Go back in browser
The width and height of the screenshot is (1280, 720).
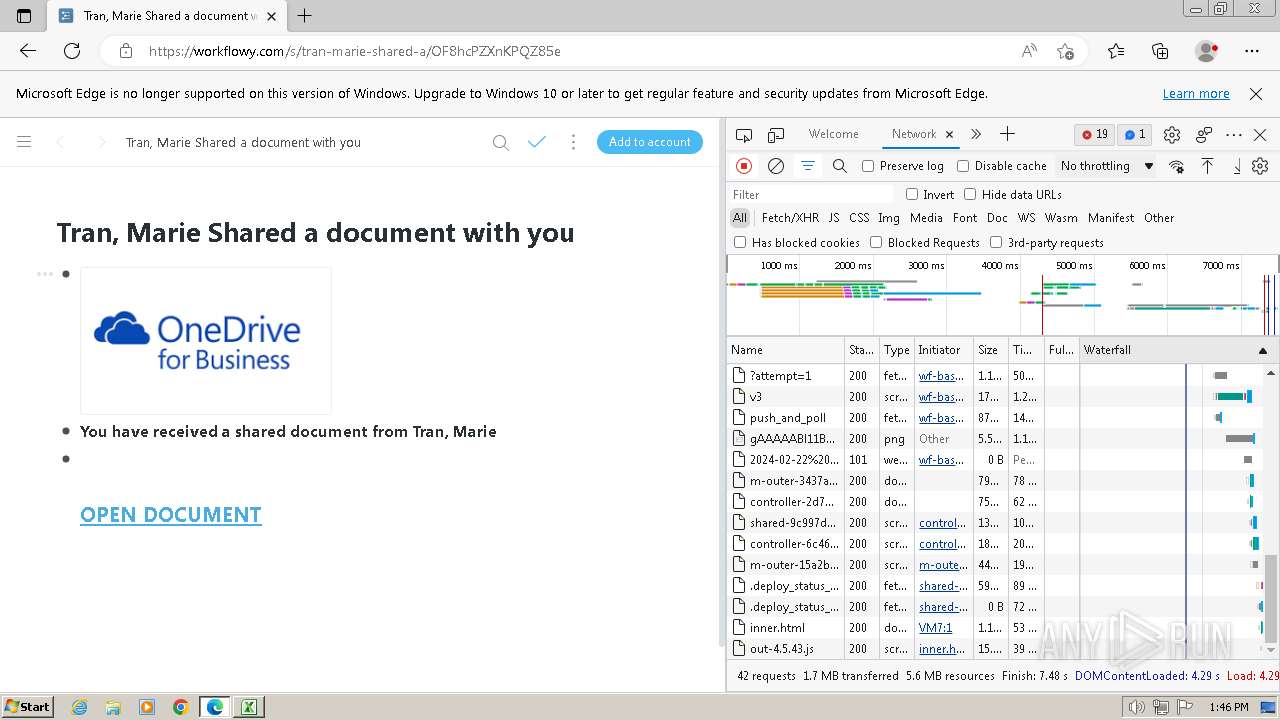click(x=28, y=51)
